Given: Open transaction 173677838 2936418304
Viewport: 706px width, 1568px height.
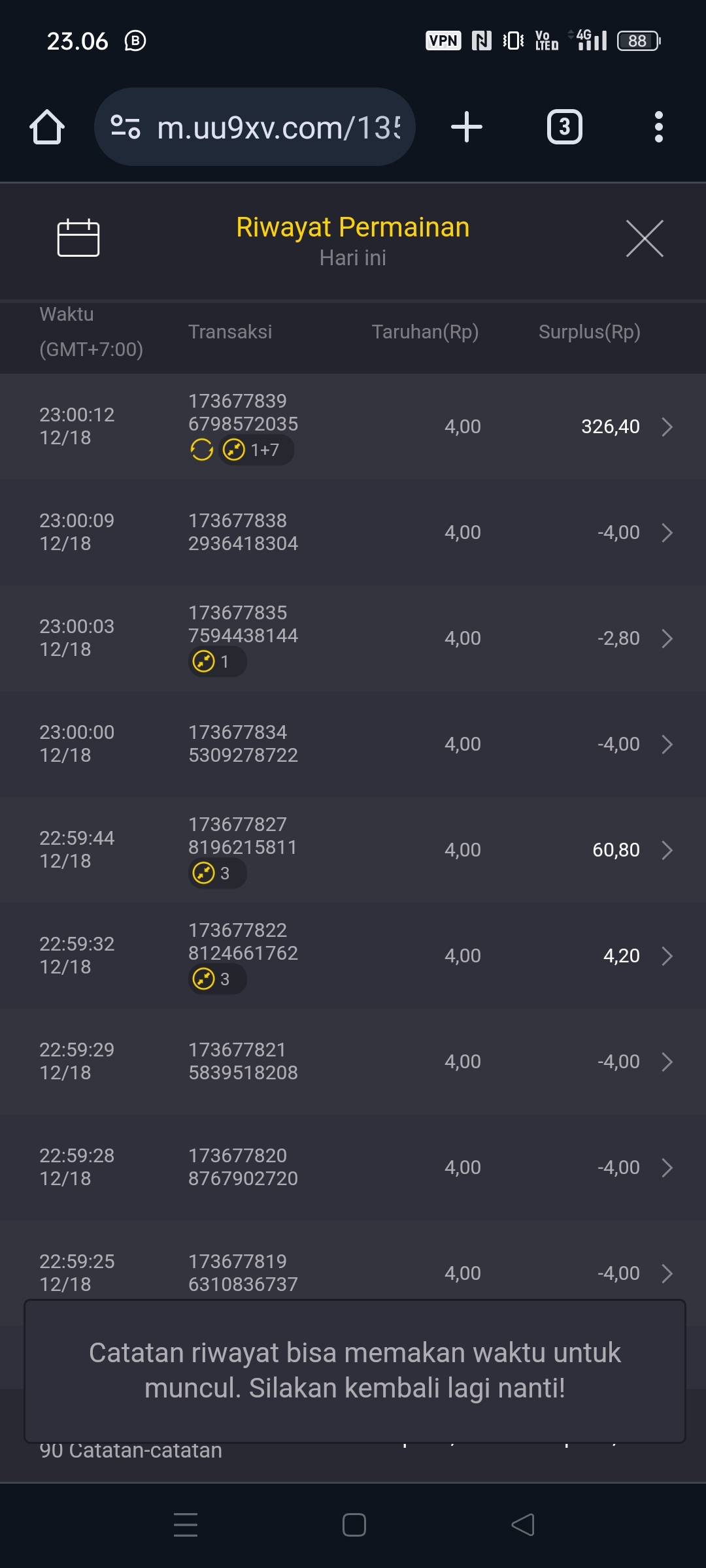Looking at the screenshot, I should click(243, 532).
